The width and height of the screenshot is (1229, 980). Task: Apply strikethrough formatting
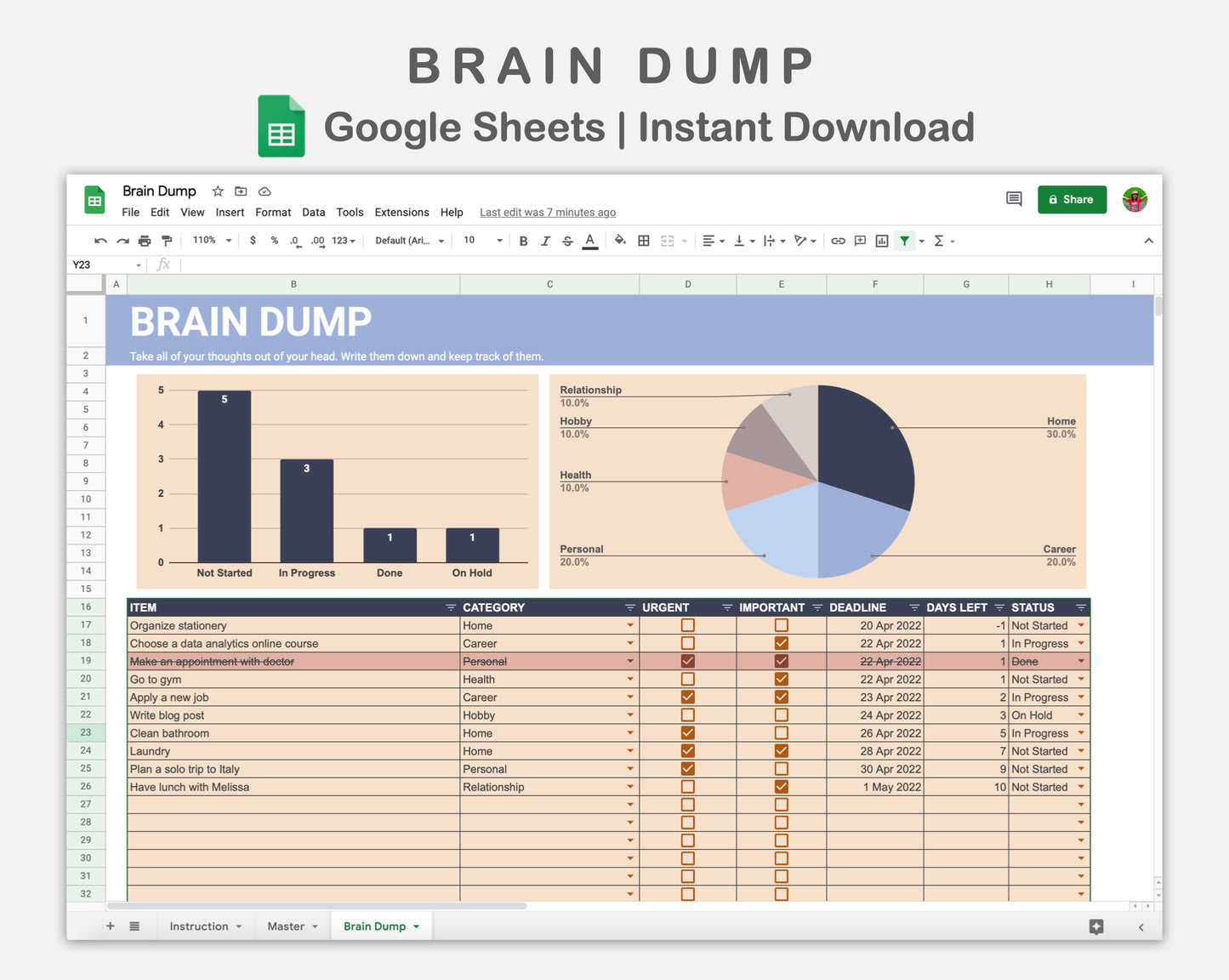567,241
